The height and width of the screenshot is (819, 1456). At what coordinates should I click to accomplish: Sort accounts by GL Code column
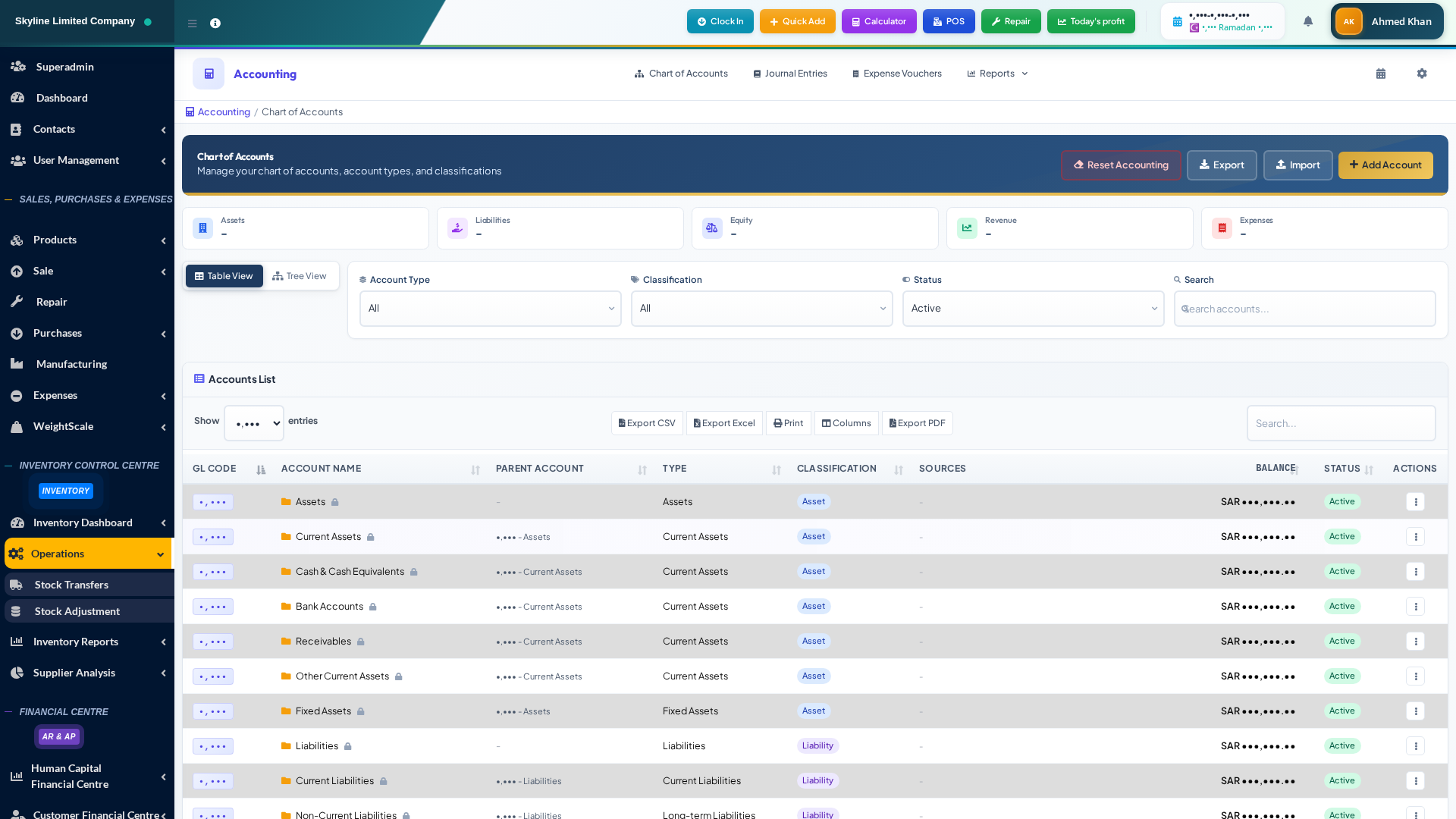260,469
